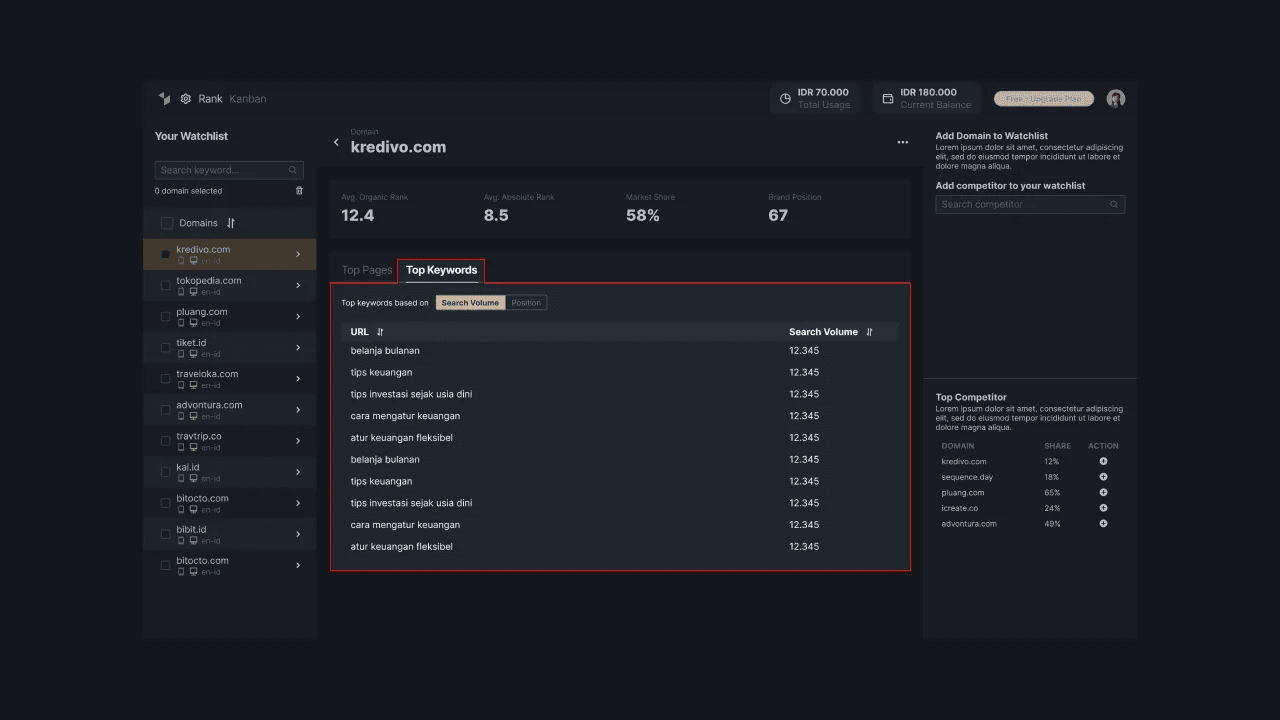This screenshot has height=720, width=1280.
Task: Expand the tiket.id row chevron
Action: pyautogui.click(x=298, y=348)
